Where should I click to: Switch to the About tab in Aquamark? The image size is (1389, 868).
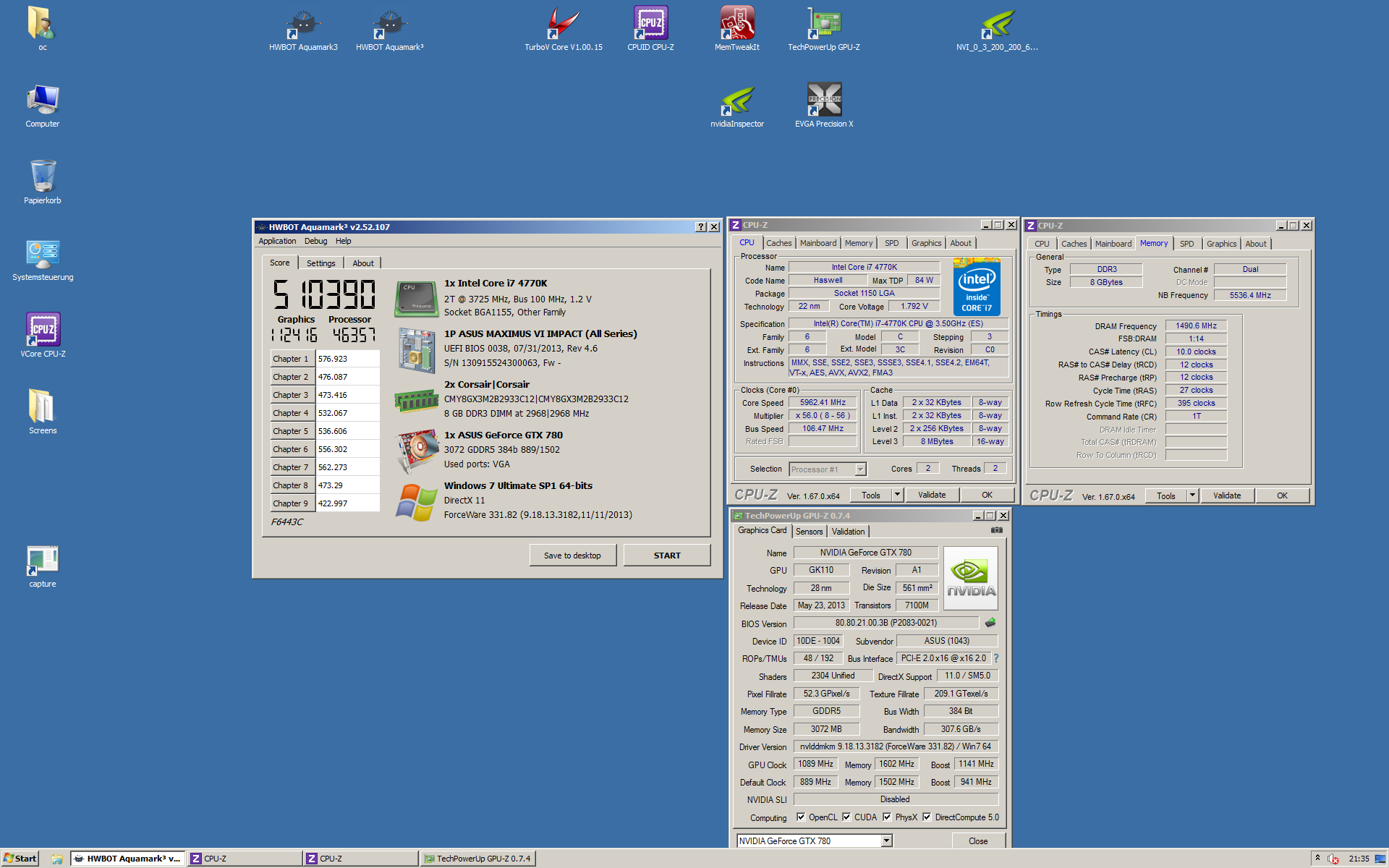coord(363,263)
